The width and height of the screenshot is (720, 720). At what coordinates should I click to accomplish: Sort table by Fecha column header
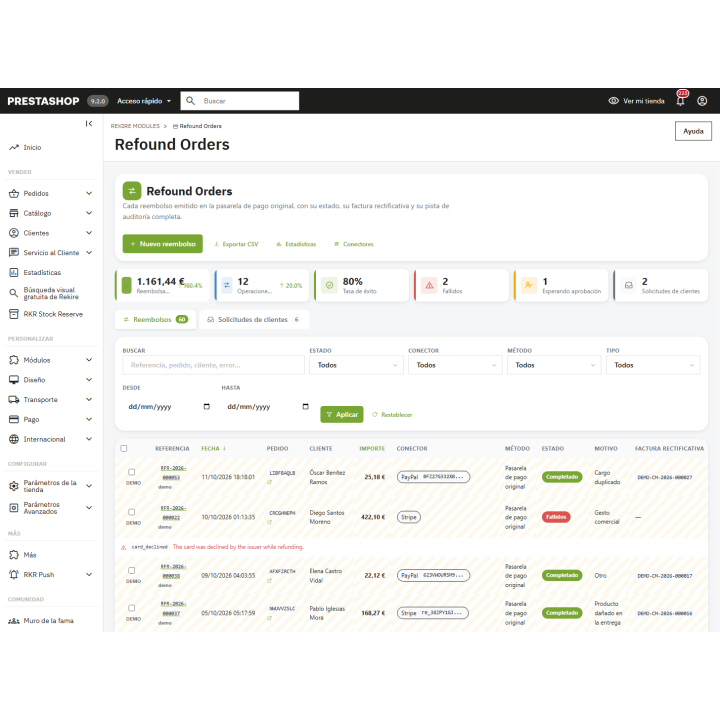pos(214,449)
